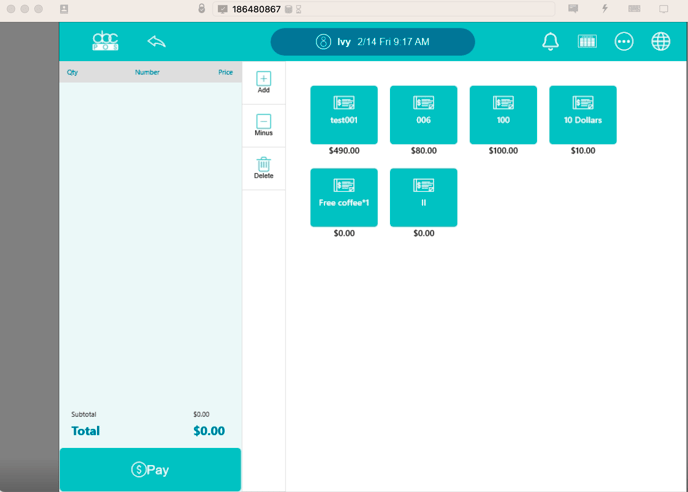
Task: Click the lightning icon in title bar
Action: pos(604,8)
